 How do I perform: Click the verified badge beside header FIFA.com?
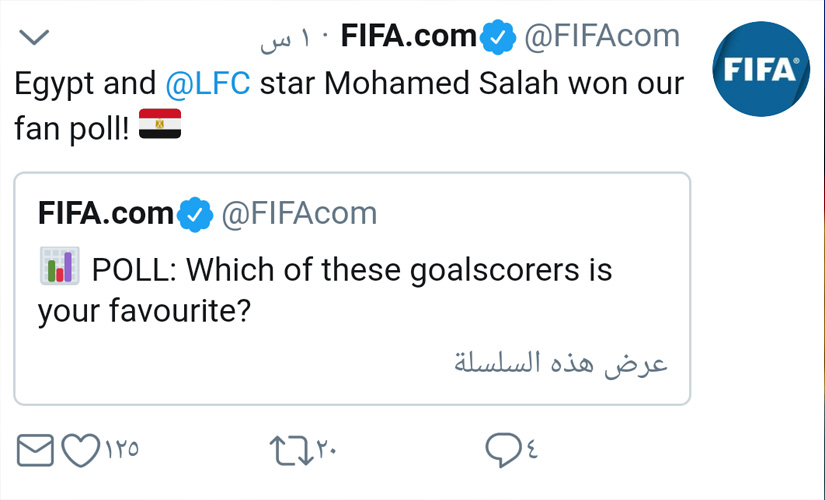pos(497,38)
